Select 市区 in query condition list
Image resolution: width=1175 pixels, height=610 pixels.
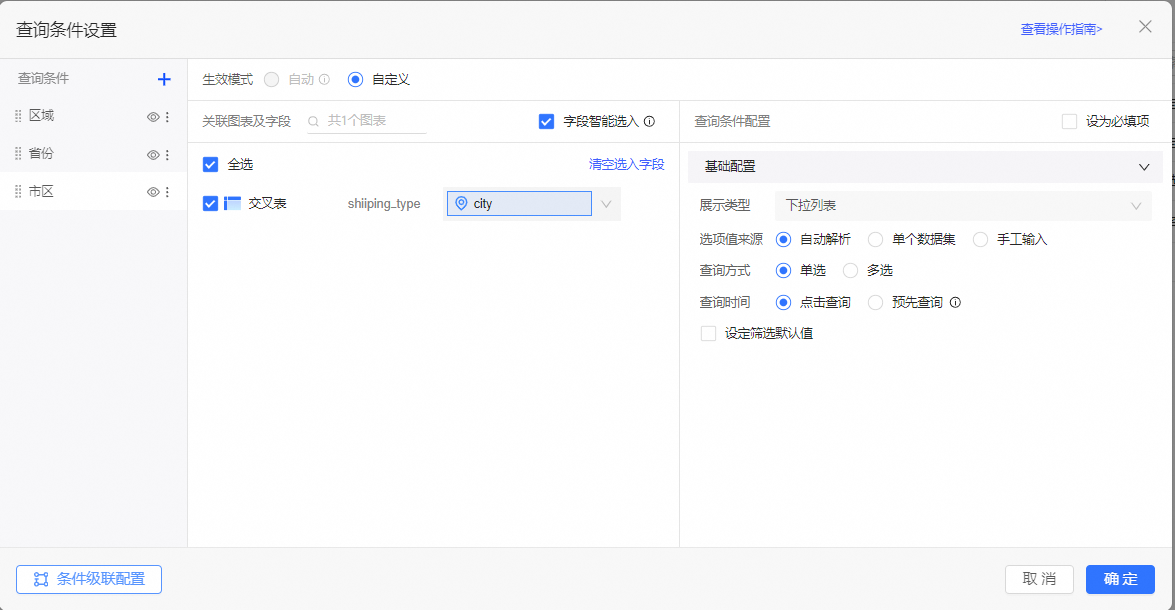click(x=42, y=191)
